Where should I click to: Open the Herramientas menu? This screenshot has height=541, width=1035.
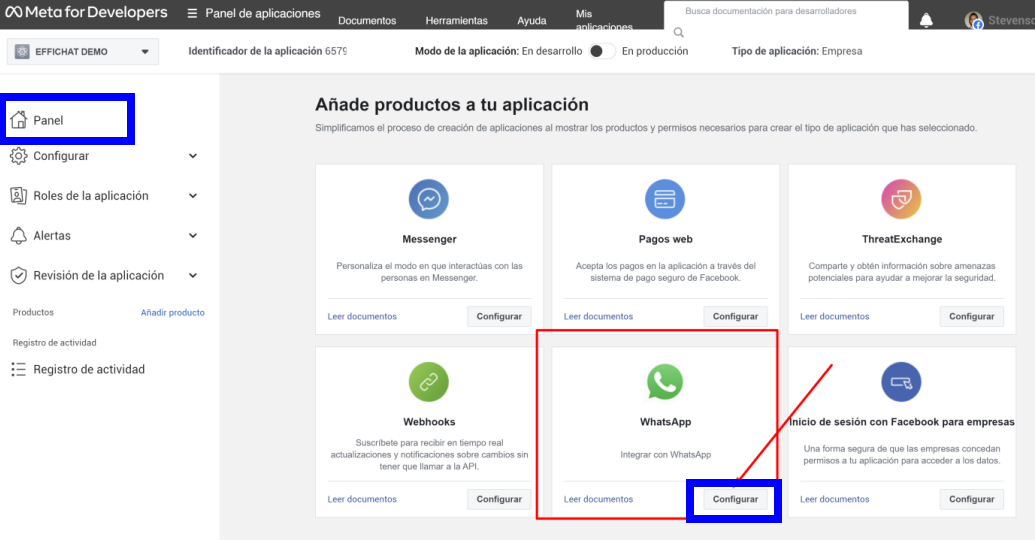456,20
